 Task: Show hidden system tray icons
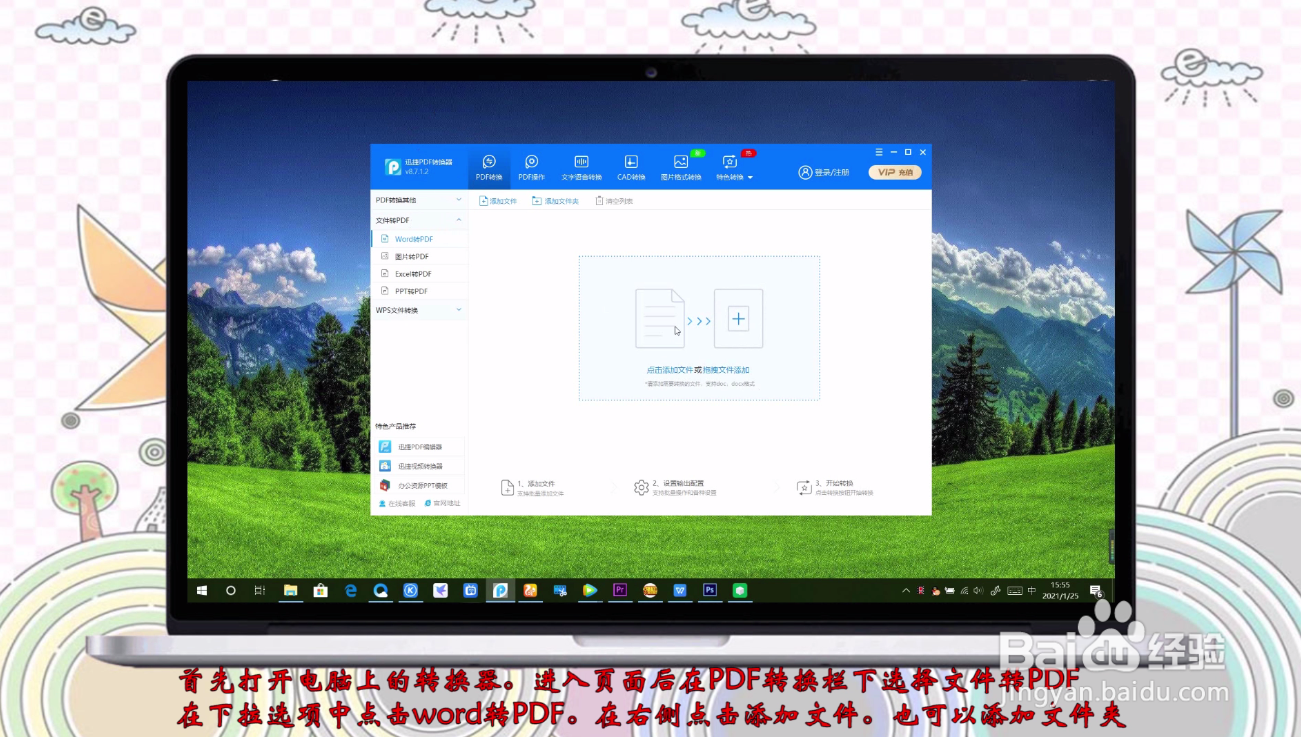tap(906, 591)
